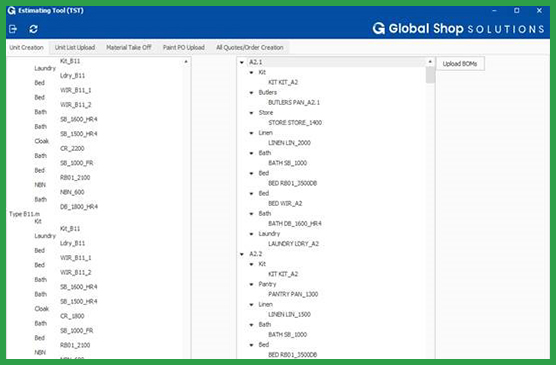
Task: Switch to the Unit List Upload tab
Action: pyautogui.click(x=75, y=48)
